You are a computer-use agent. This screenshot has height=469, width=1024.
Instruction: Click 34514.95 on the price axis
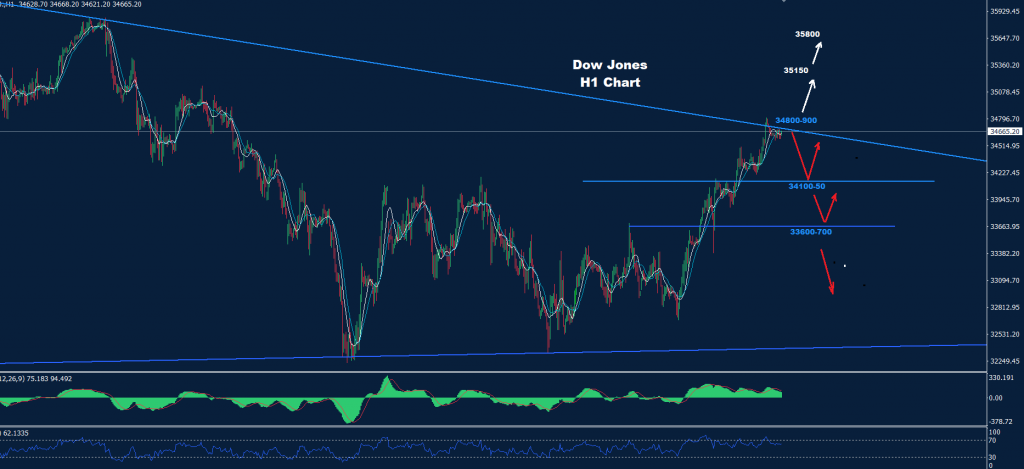(x=1006, y=146)
